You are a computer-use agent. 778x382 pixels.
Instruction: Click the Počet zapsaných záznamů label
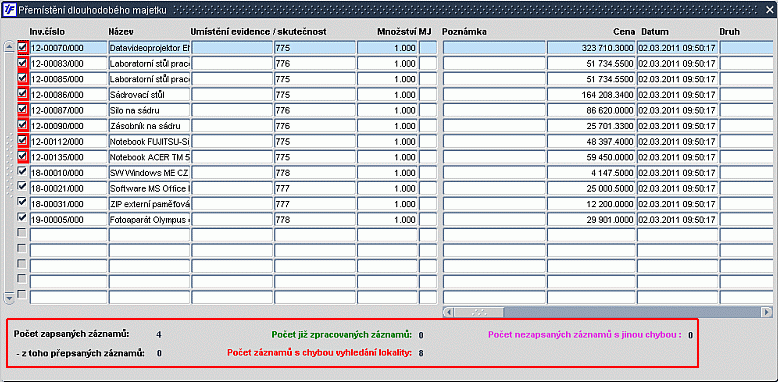point(71,333)
